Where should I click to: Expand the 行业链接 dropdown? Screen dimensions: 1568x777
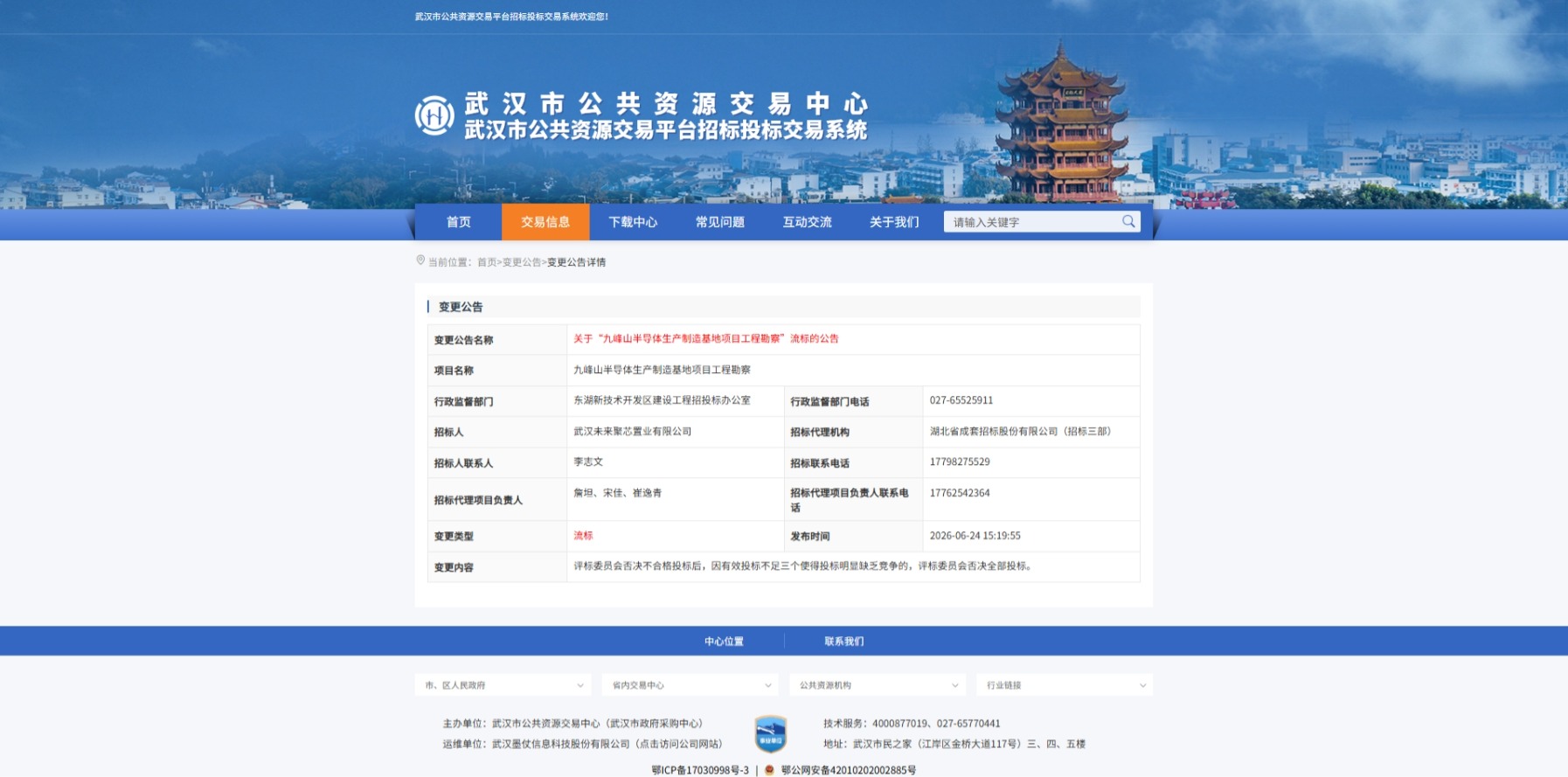[1065, 685]
